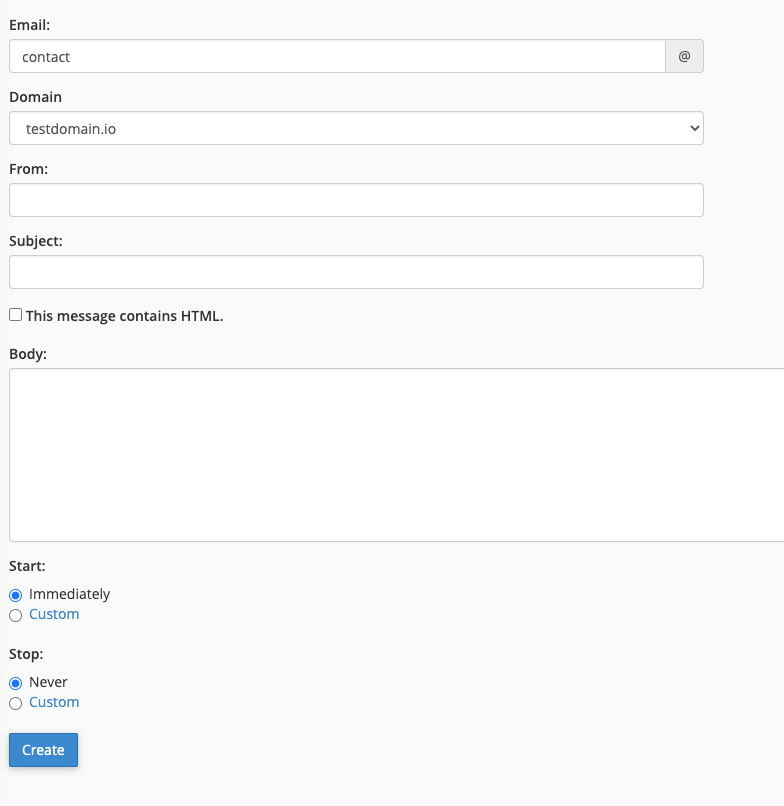This screenshot has height=806, width=784.
Task: Click the "Immediately" label text
Action: [69, 594]
